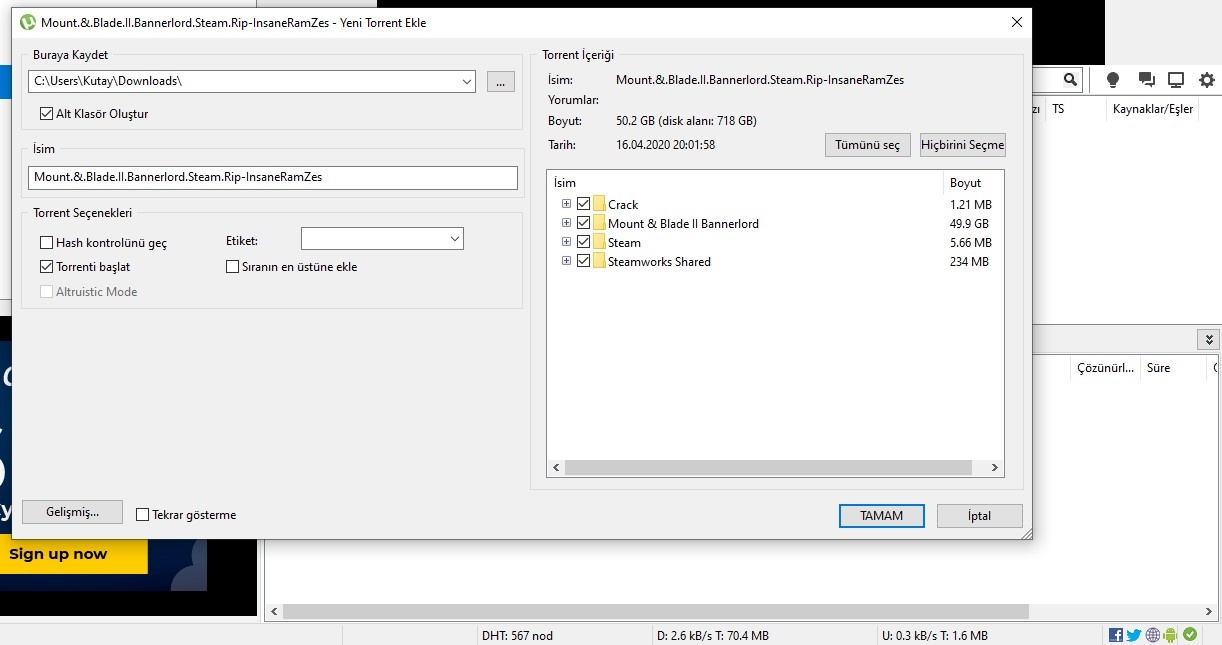Click the İsim column header in file list

(745, 183)
